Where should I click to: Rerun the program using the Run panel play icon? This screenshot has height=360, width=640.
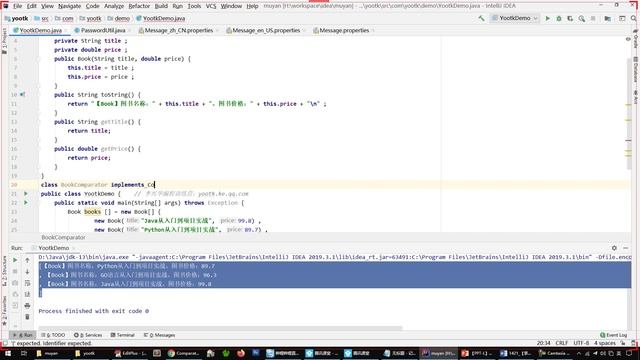(15, 260)
